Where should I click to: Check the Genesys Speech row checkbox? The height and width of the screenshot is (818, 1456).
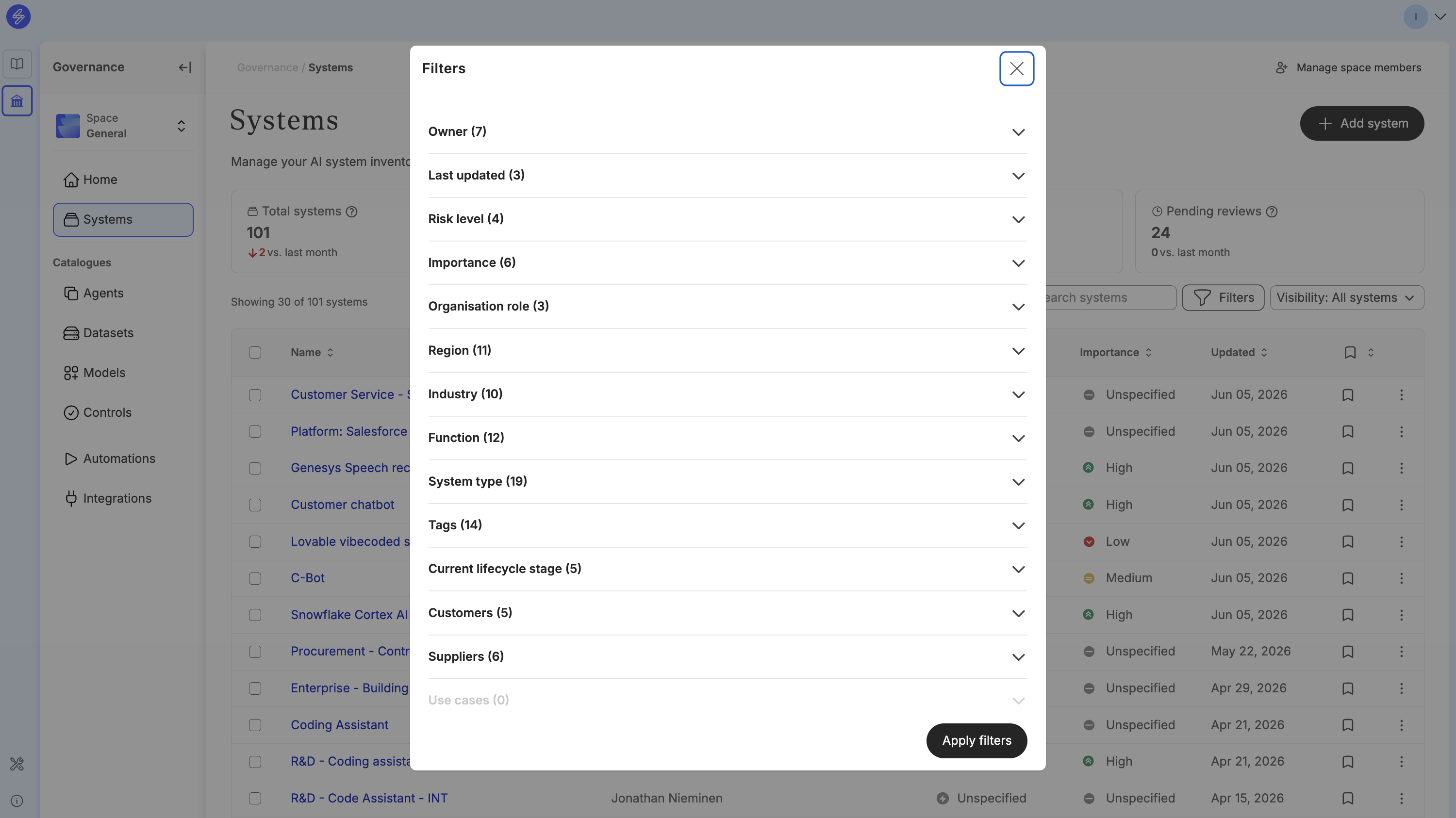point(255,468)
